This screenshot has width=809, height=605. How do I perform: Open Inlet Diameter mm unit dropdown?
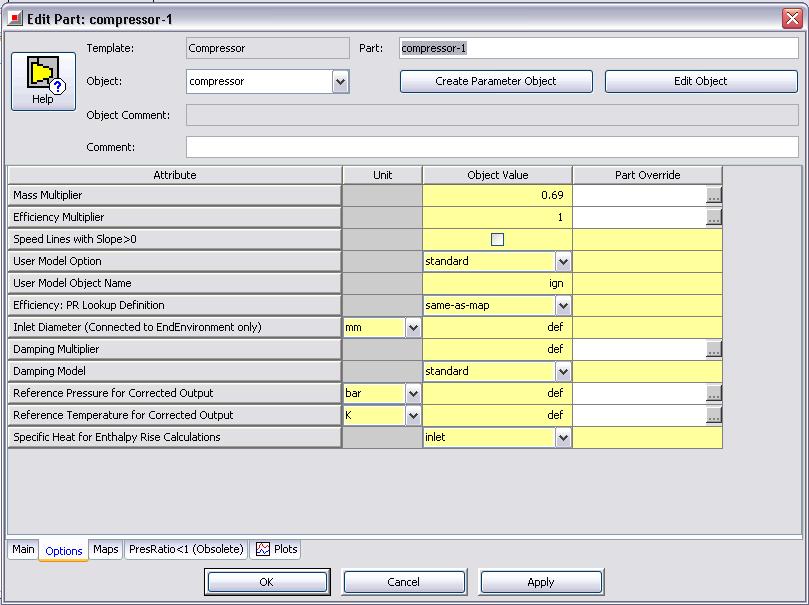[413, 328]
